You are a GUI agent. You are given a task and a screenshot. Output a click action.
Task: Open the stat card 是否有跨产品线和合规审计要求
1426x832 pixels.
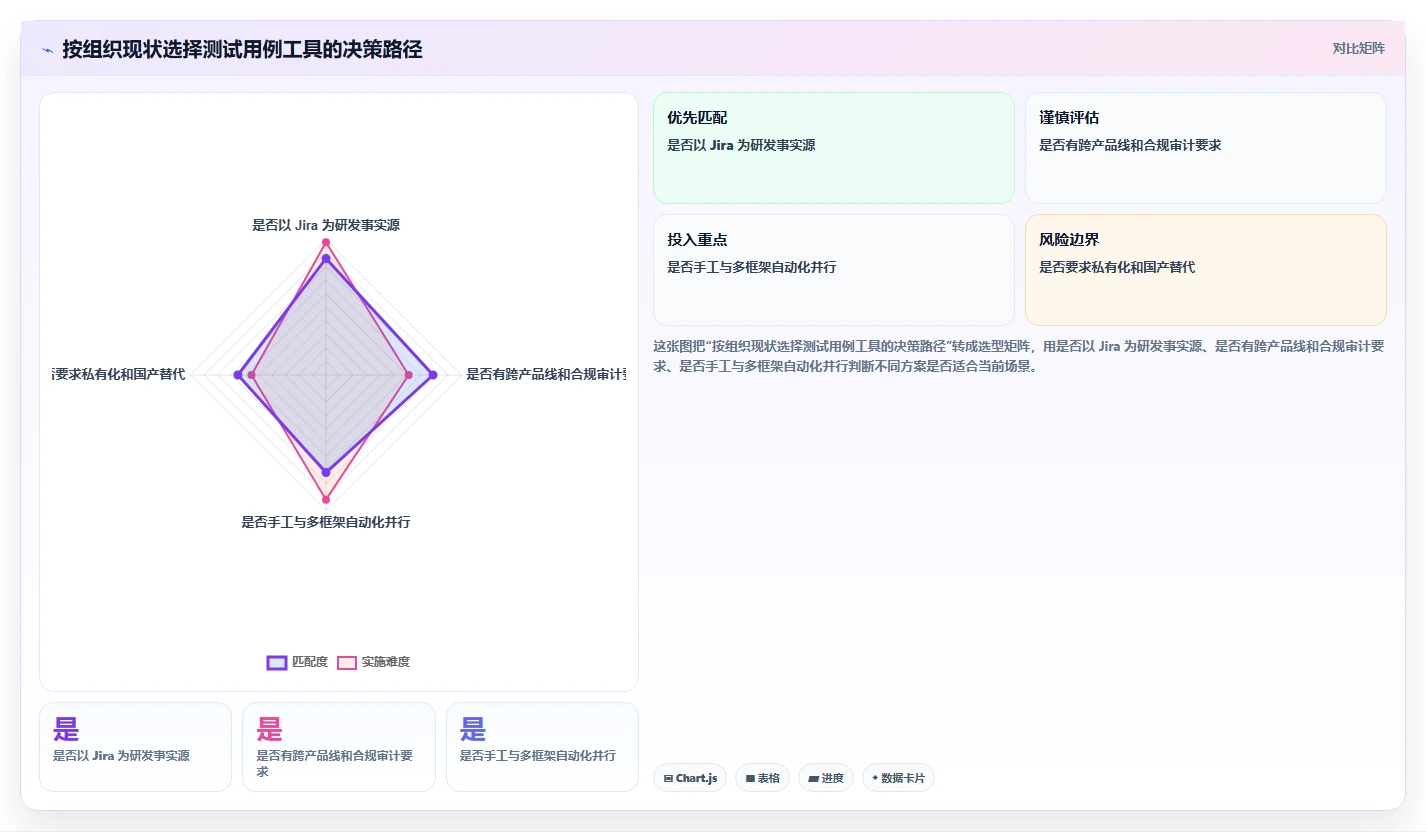pos(339,747)
